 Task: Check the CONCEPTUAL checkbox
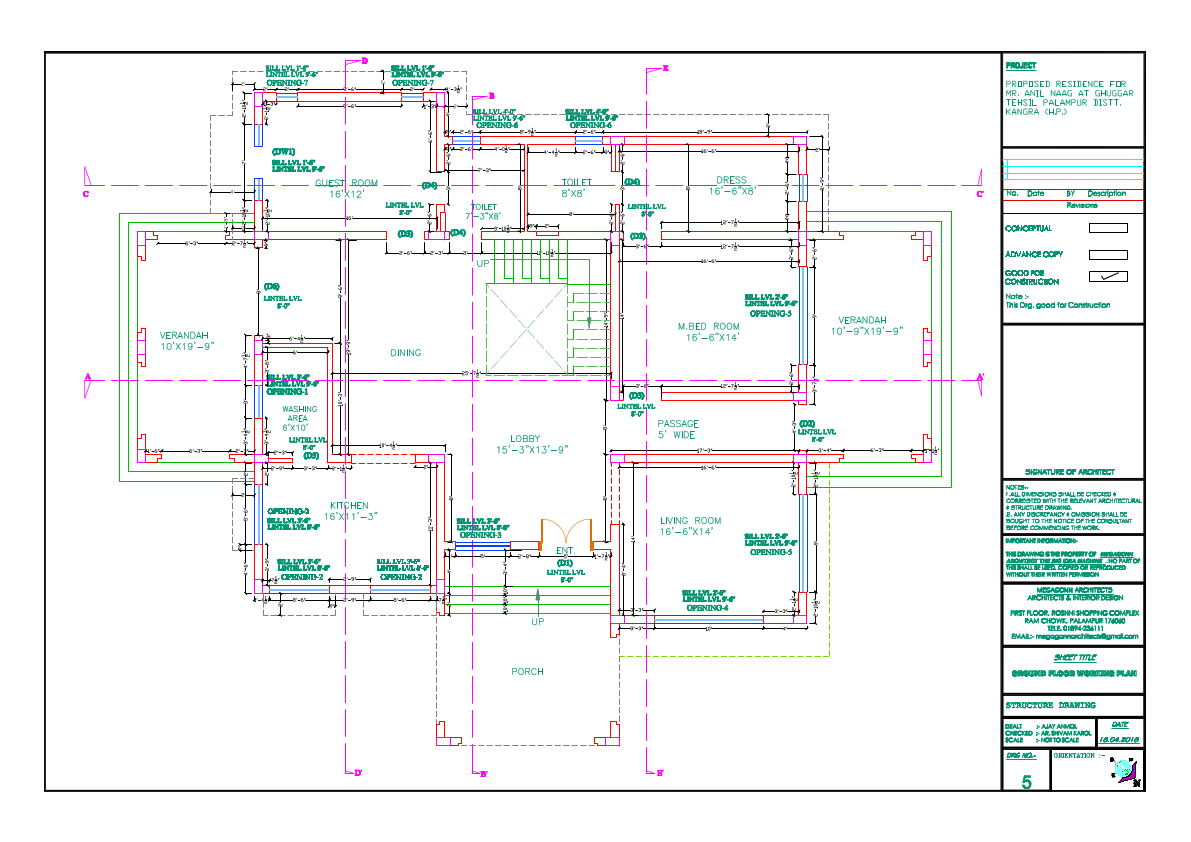point(1110,228)
